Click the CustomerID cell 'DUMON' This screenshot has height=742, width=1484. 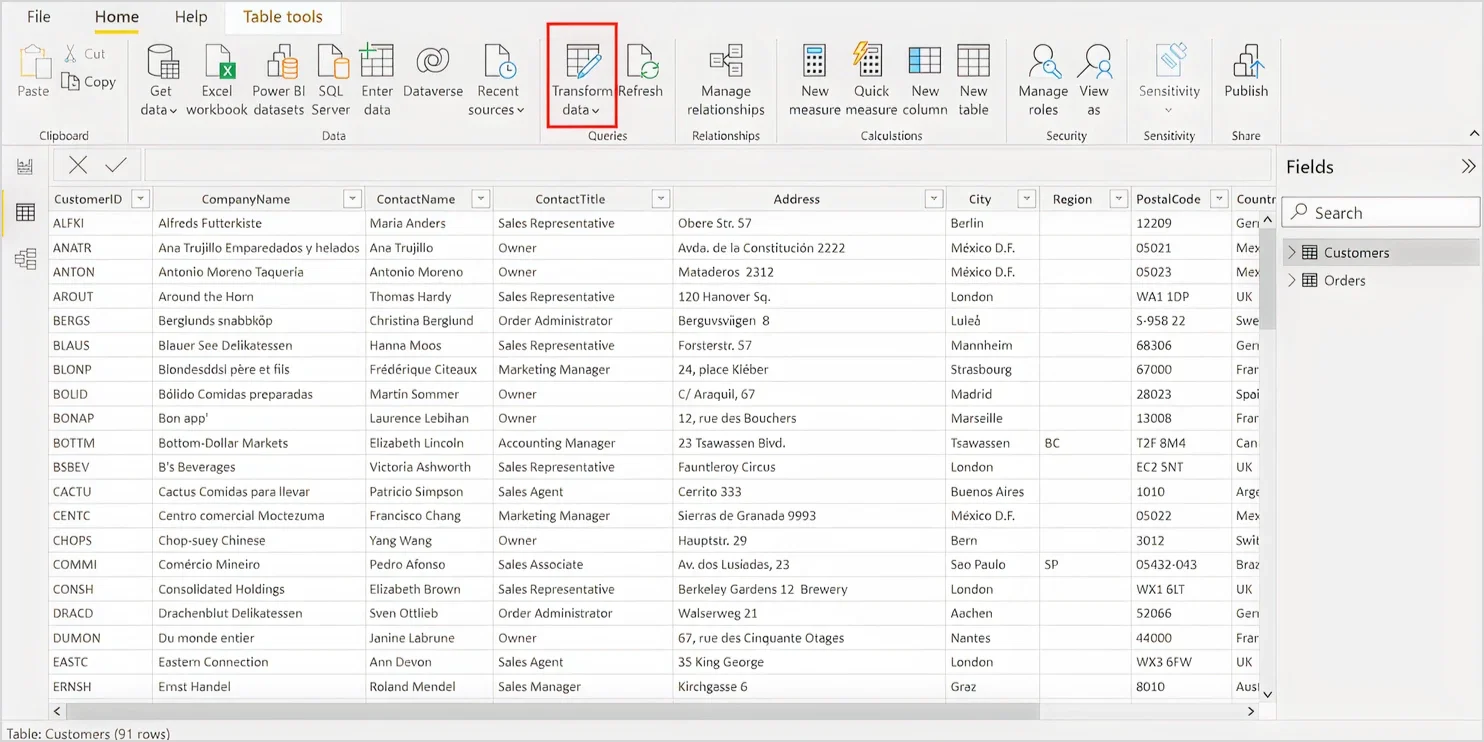pos(76,638)
